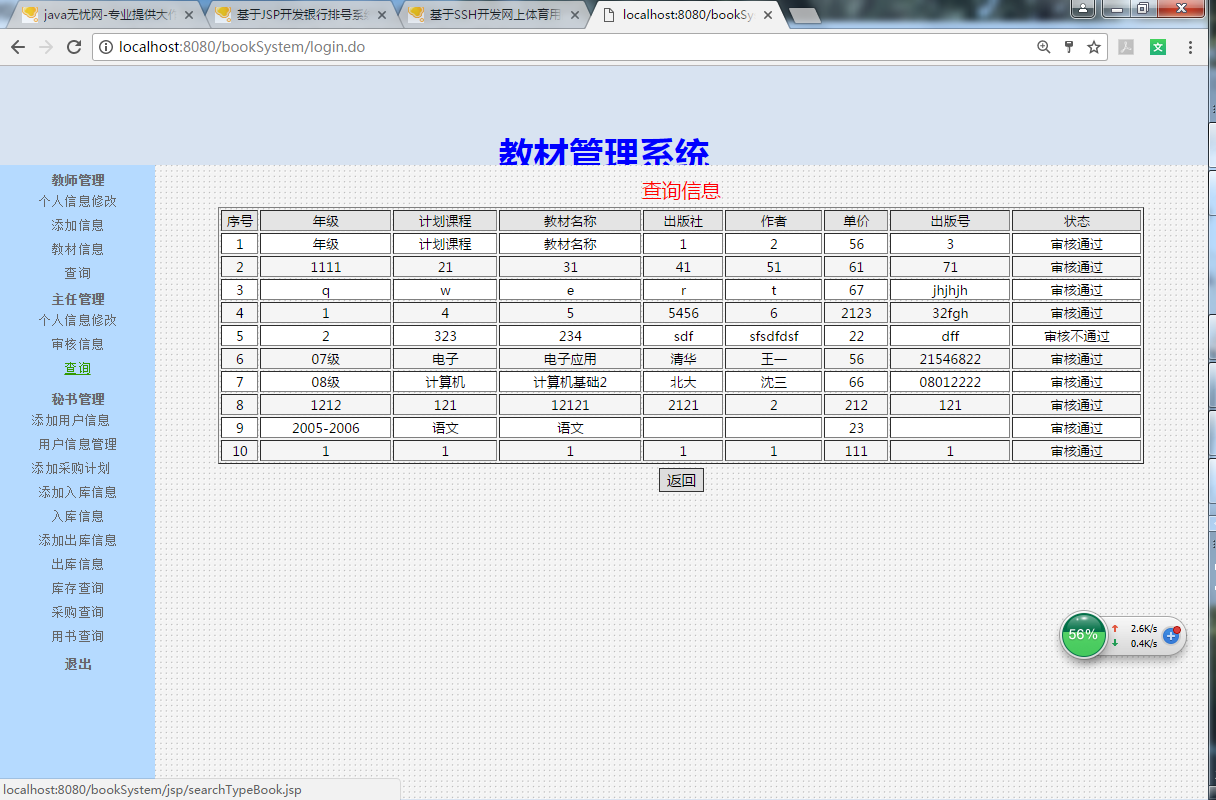Bookmark this page with star icon
Image resolution: width=1216 pixels, height=800 pixels.
pyautogui.click(x=1094, y=47)
